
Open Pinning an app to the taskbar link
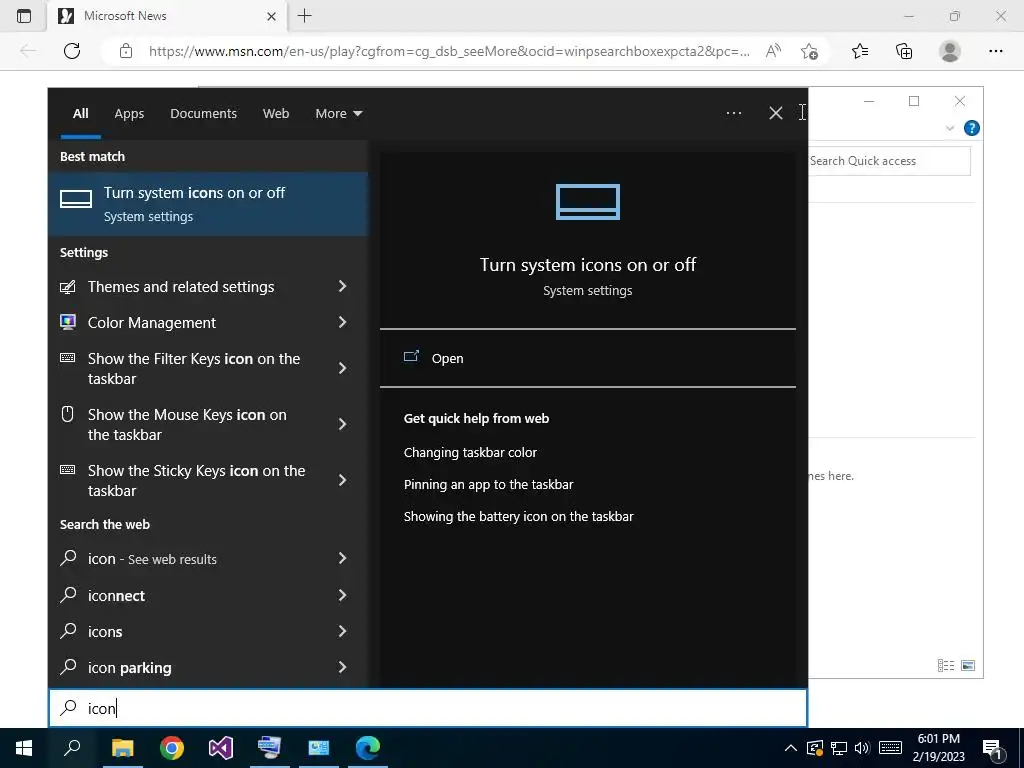488,485
